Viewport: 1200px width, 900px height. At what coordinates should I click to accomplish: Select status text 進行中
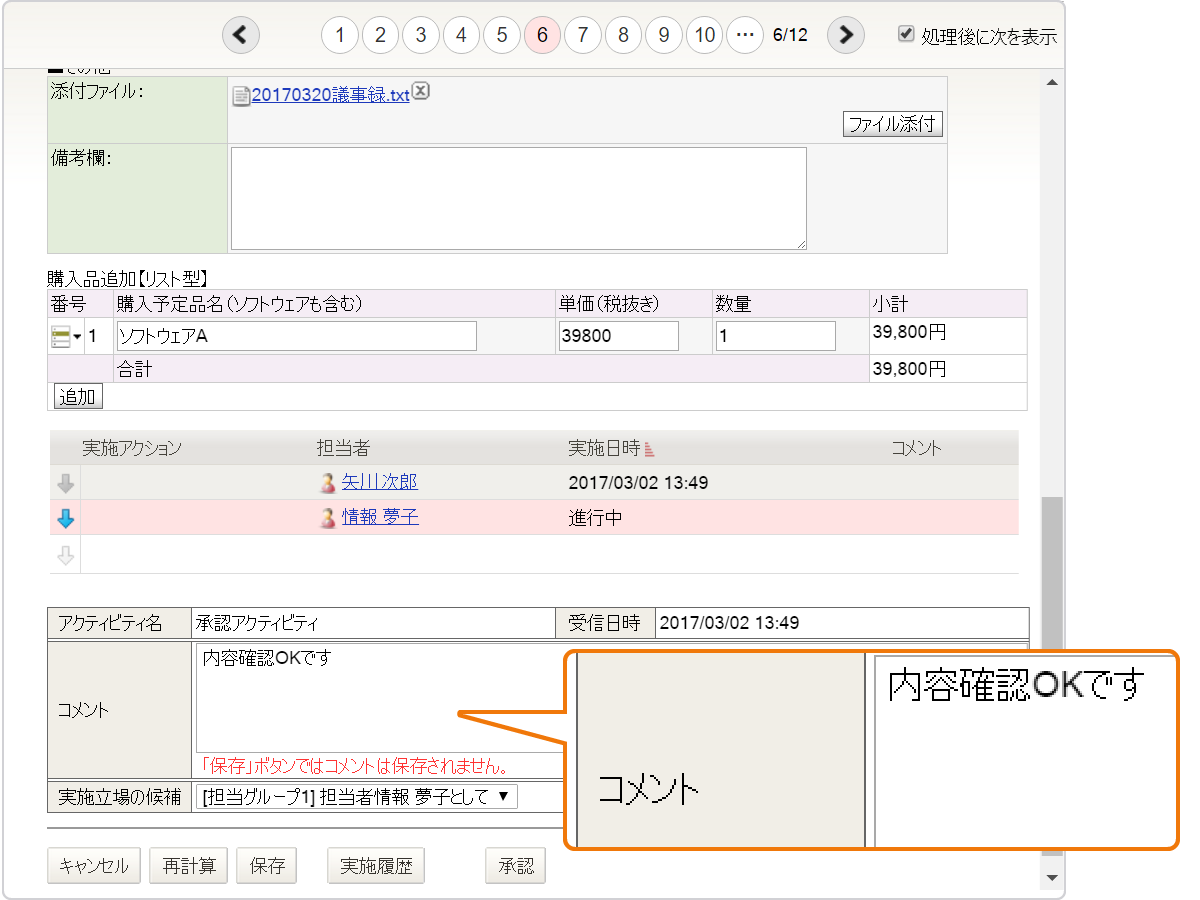pyautogui.click(x=595, y=518)
